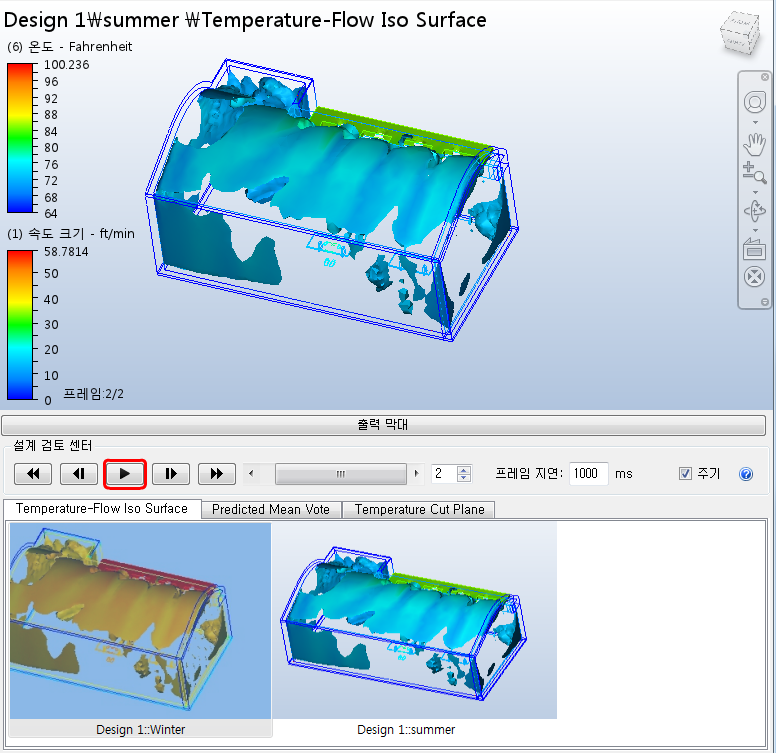Select the Orbit tool

pos(754,211)
